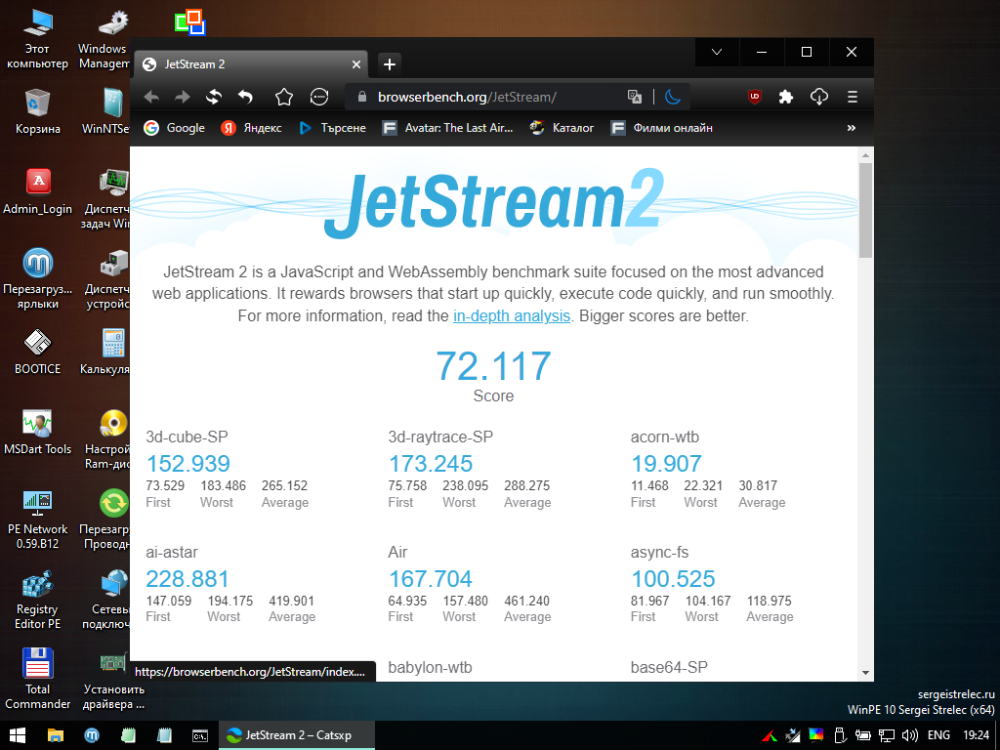The height and width of the screenshot is (750, 1000).
Task: Open Этот компьютер desktop icon
Action: (x=37, y=40)
